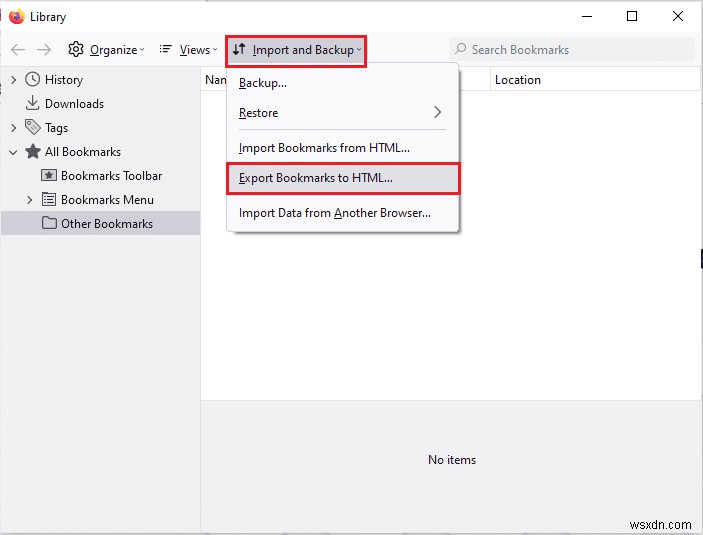
Task: Click the Name column header
Action: pos(216,80)
